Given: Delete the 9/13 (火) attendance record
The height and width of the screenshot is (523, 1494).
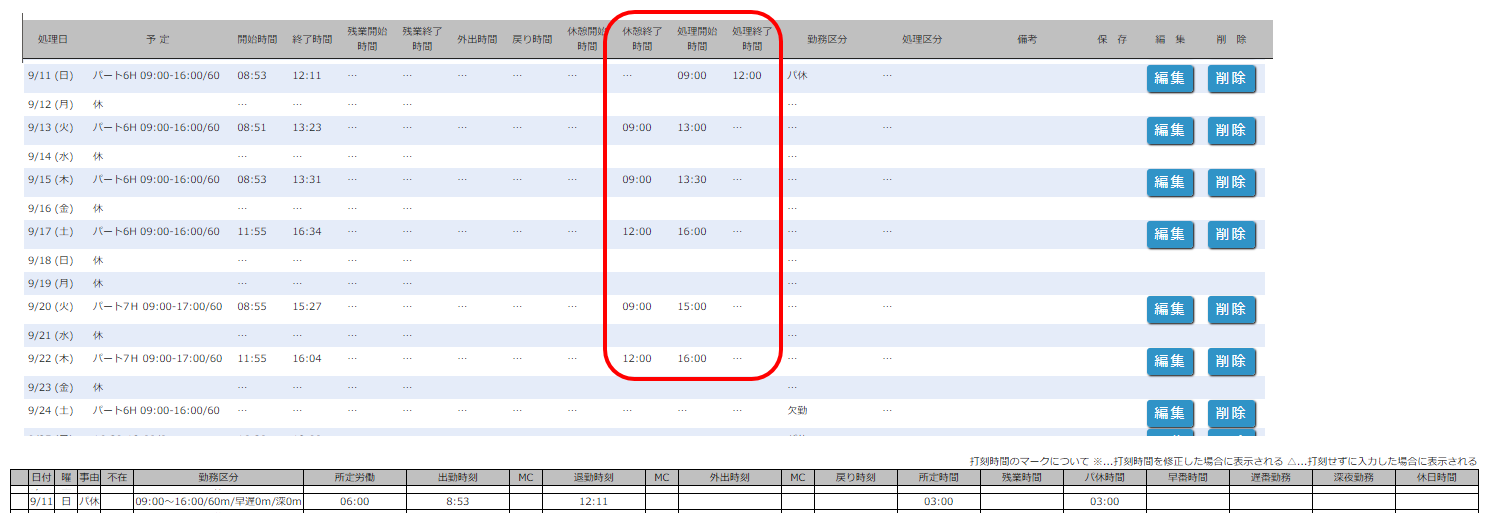Looking at the screenshot, I should click(x=1231, y=130).
